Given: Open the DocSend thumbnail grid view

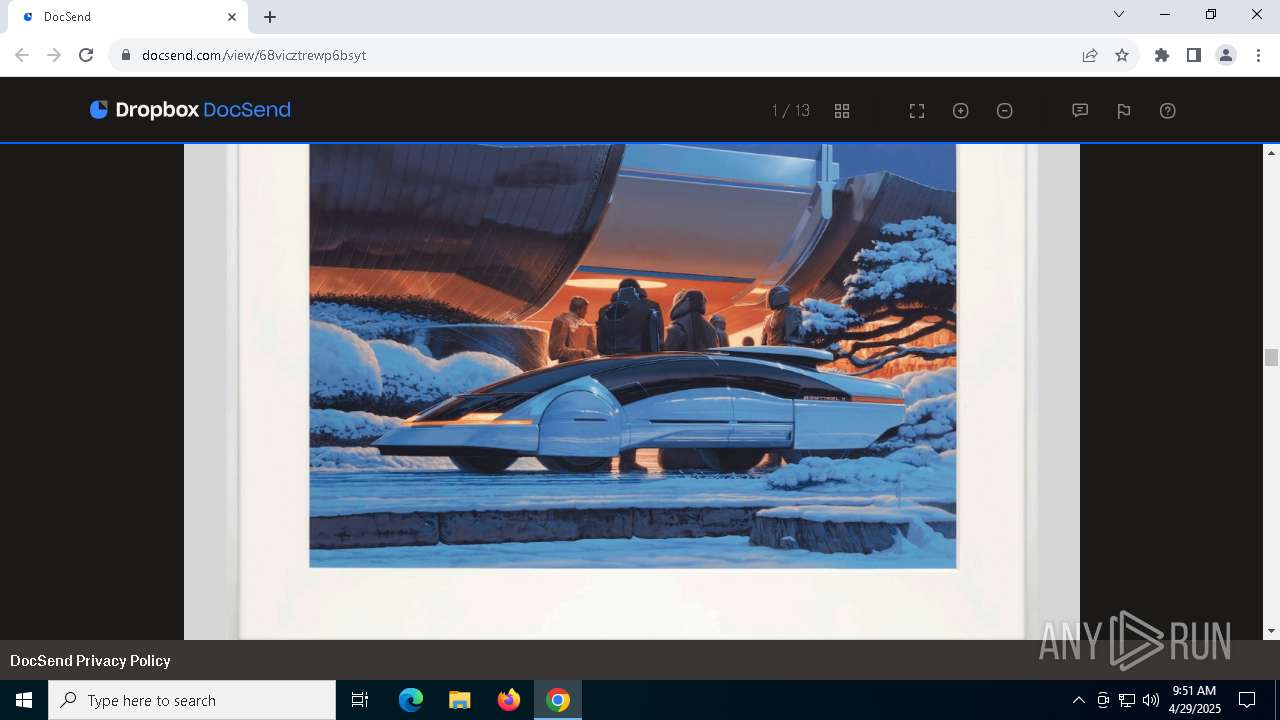Looking at the screenshot, I should click(842, 111).
